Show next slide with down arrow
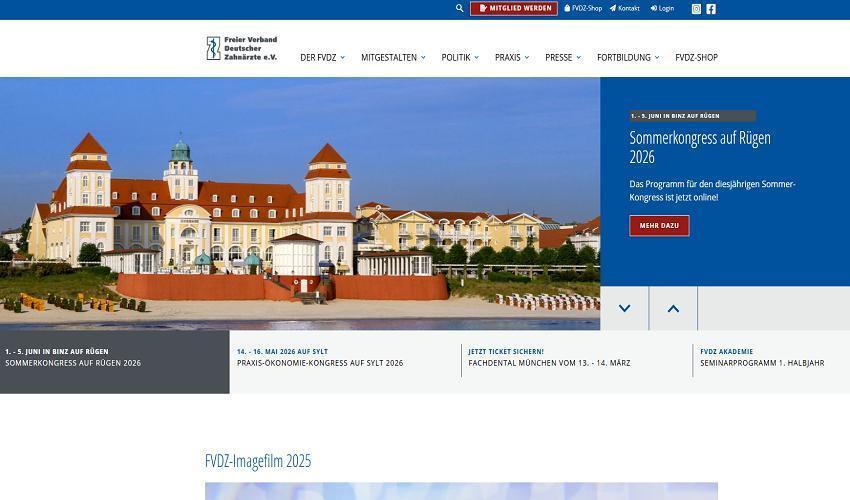 (624, 308)
